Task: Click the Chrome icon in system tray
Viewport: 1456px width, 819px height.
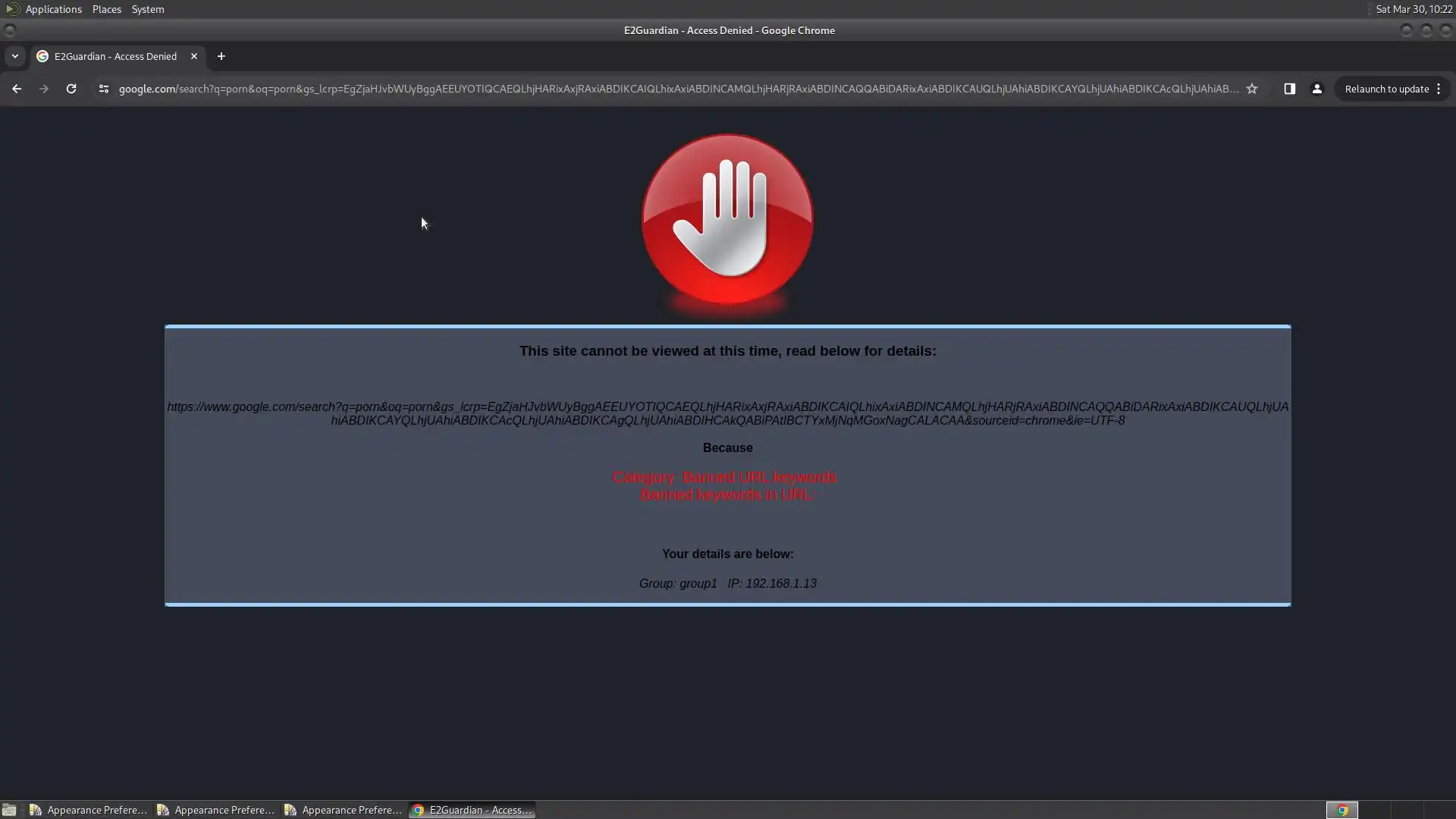Action: pyautogui.click(x=1341, y=810)
